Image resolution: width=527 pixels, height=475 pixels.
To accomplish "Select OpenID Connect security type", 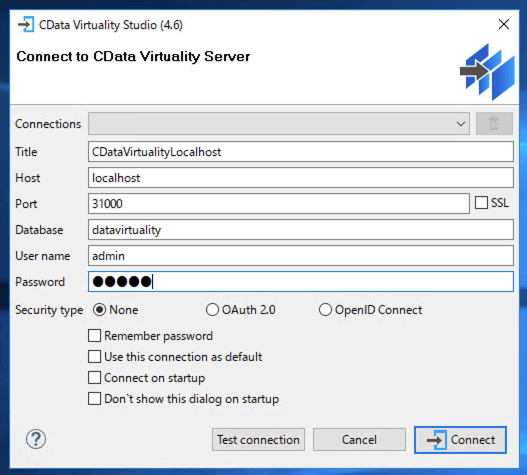I will click(x=325, y=310).
